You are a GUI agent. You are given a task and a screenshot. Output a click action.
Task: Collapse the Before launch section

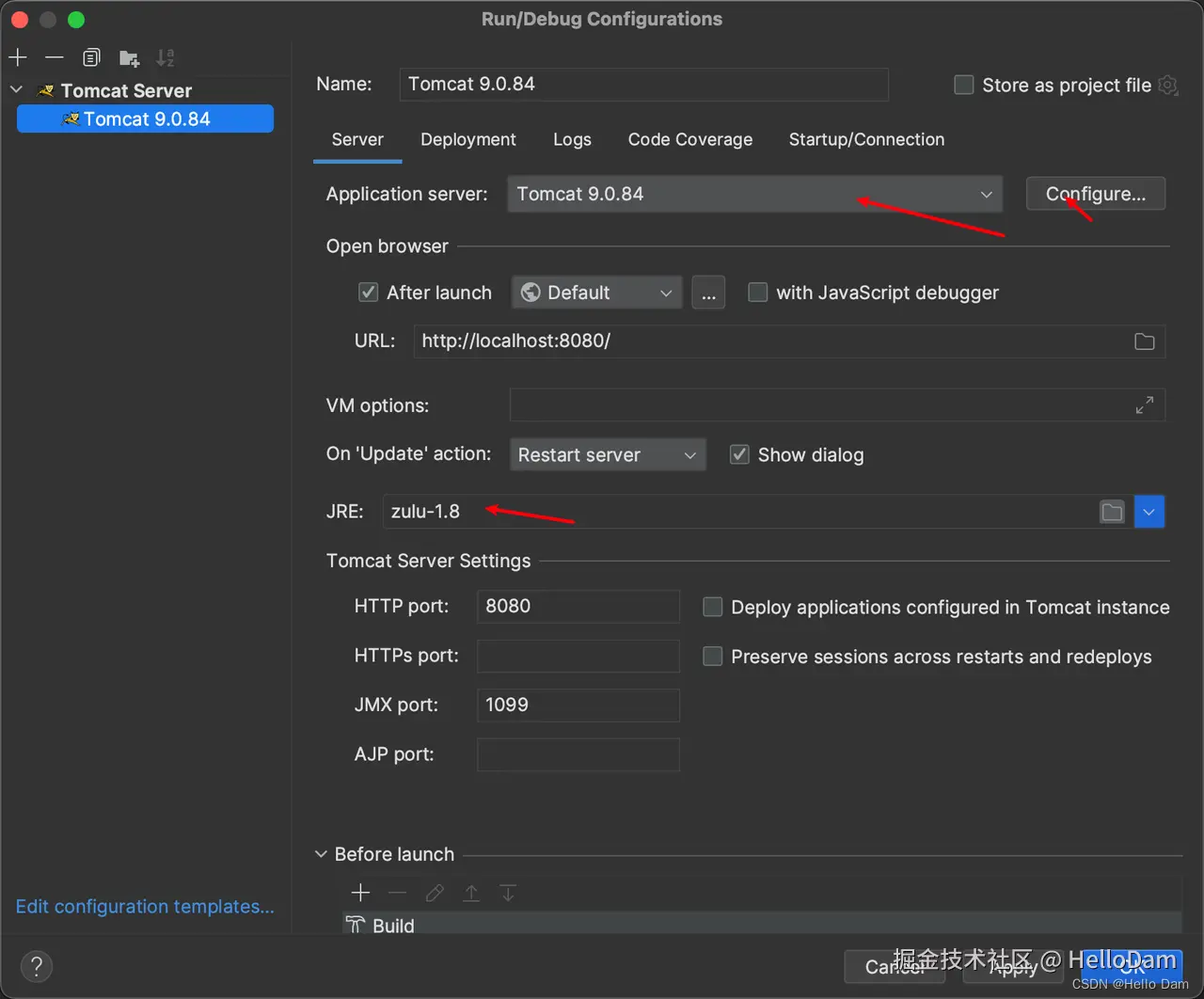click(321, 854)
